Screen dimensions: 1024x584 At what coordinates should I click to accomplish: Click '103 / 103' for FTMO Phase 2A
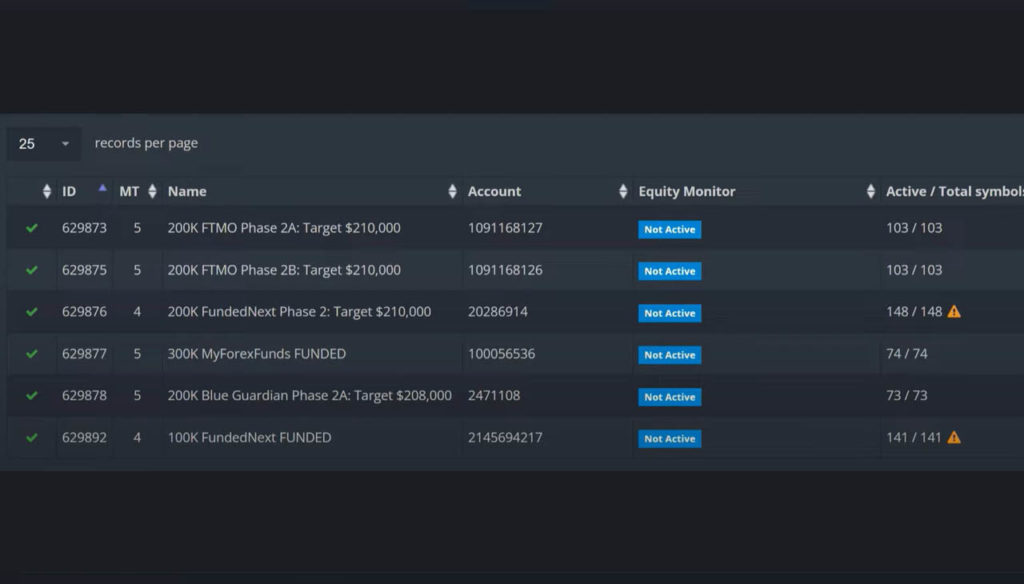click(x=914, y=228)
